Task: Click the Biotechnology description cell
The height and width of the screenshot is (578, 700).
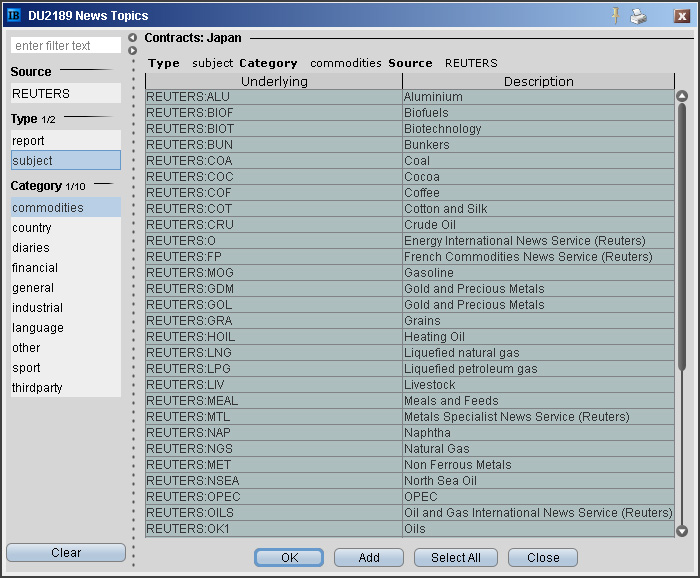Action: (538, 129)
